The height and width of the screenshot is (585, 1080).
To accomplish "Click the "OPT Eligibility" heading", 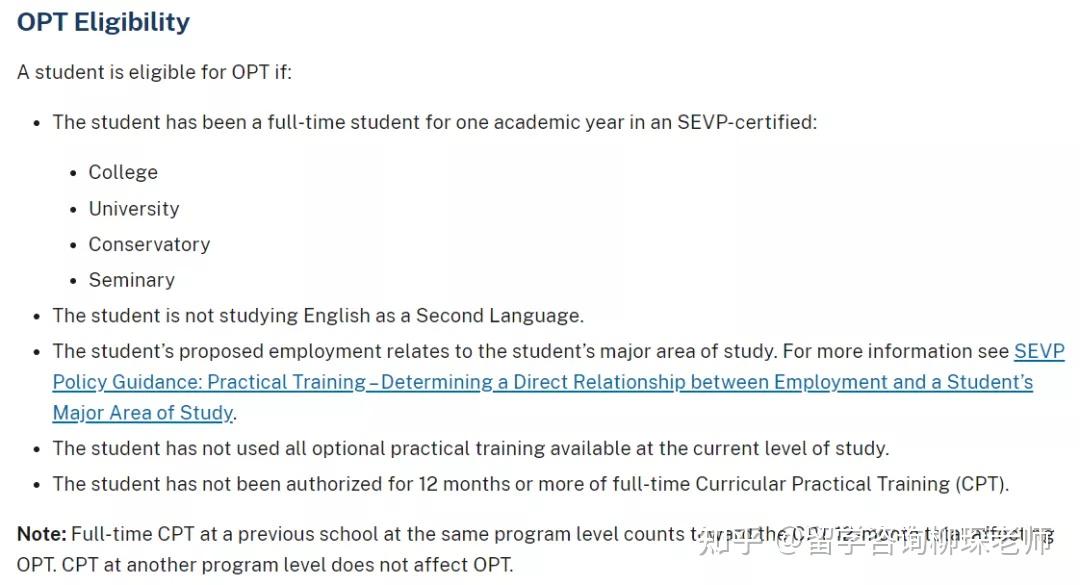I will coord(103,22).
